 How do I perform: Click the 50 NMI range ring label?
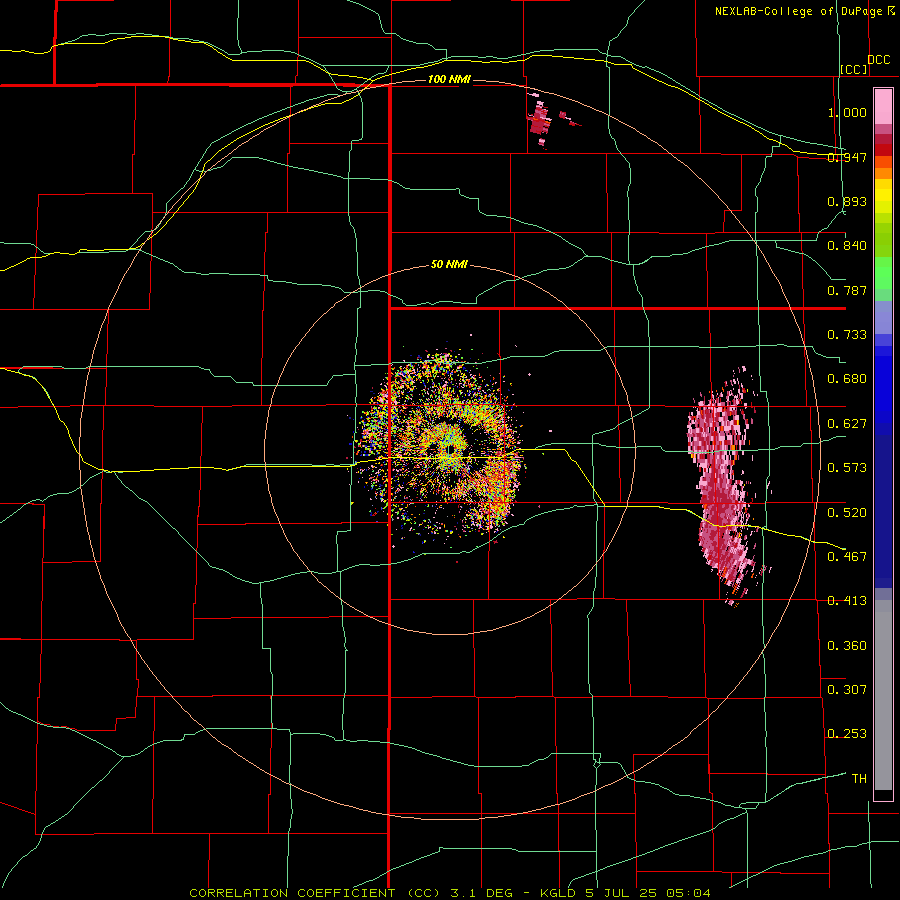[x=449, y=265]
